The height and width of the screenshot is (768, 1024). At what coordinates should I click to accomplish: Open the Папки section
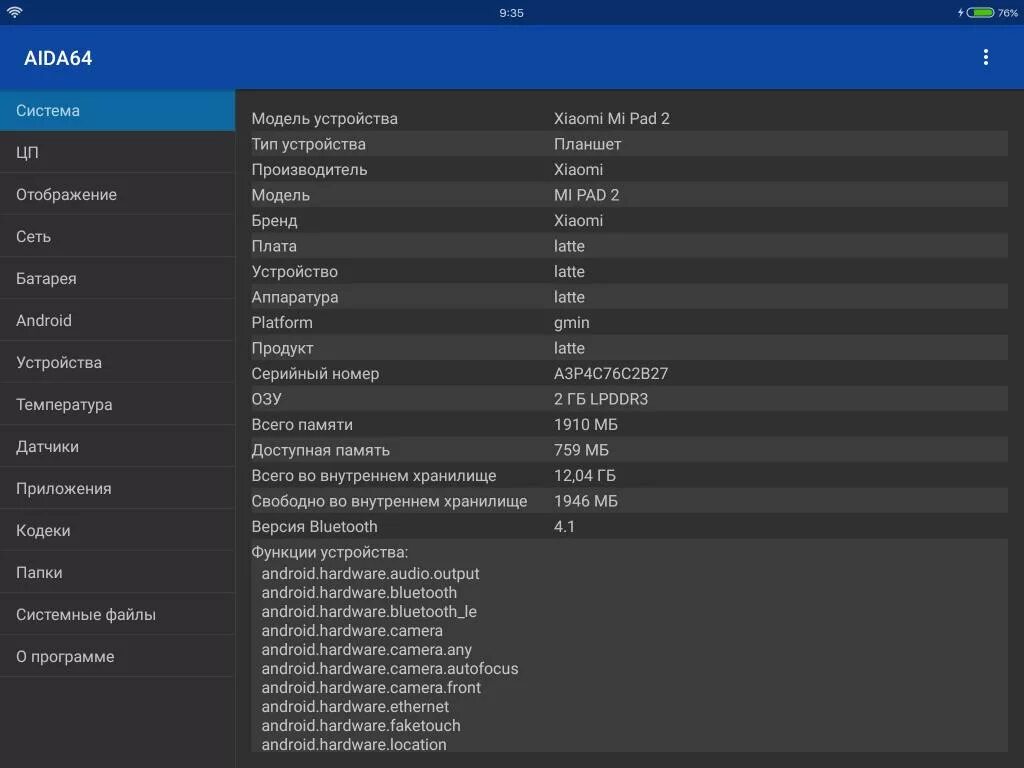(x=118, y=572)
